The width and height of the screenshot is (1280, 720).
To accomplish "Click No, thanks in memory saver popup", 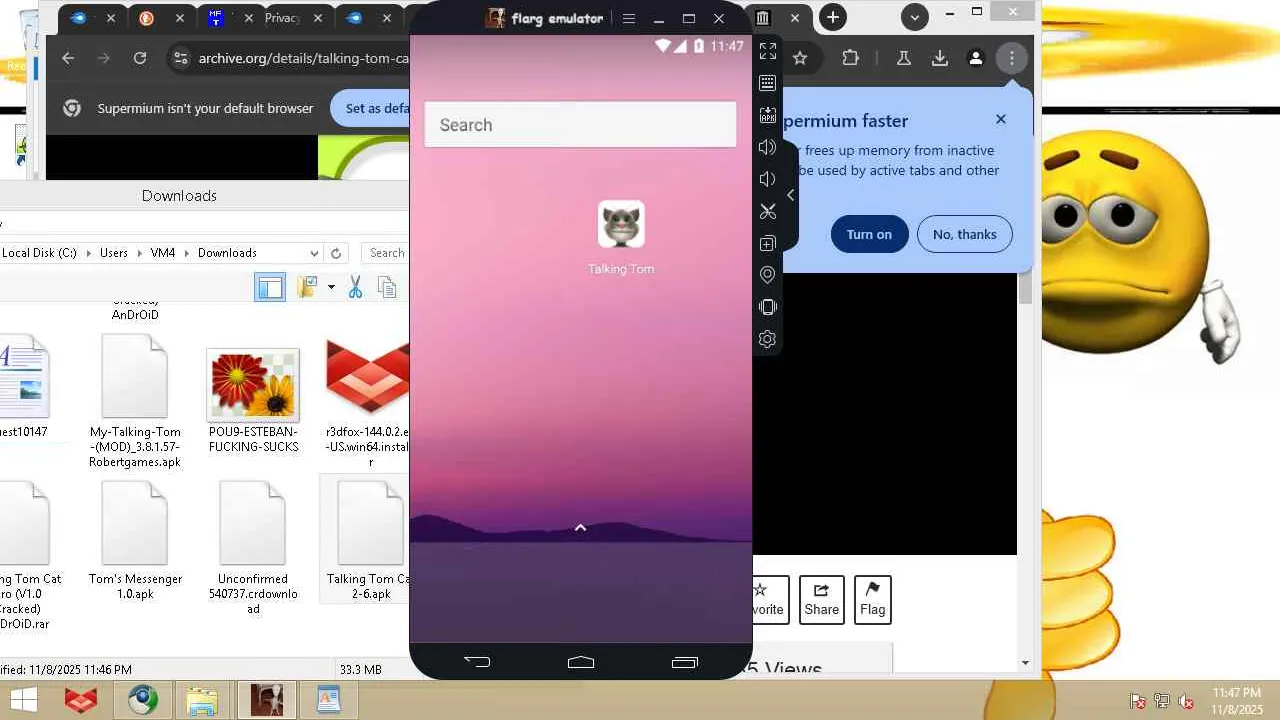I will (x=964, y=234).
